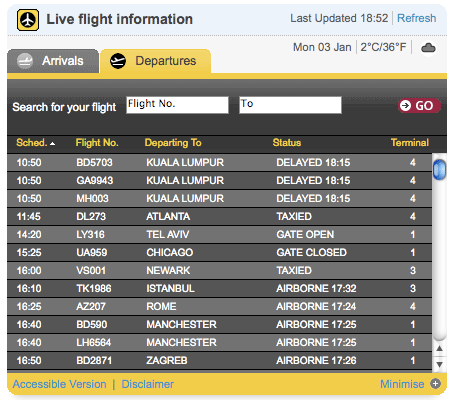Refresh the live flight information
This screenshot has width=452, height=400.
point(417,18)
